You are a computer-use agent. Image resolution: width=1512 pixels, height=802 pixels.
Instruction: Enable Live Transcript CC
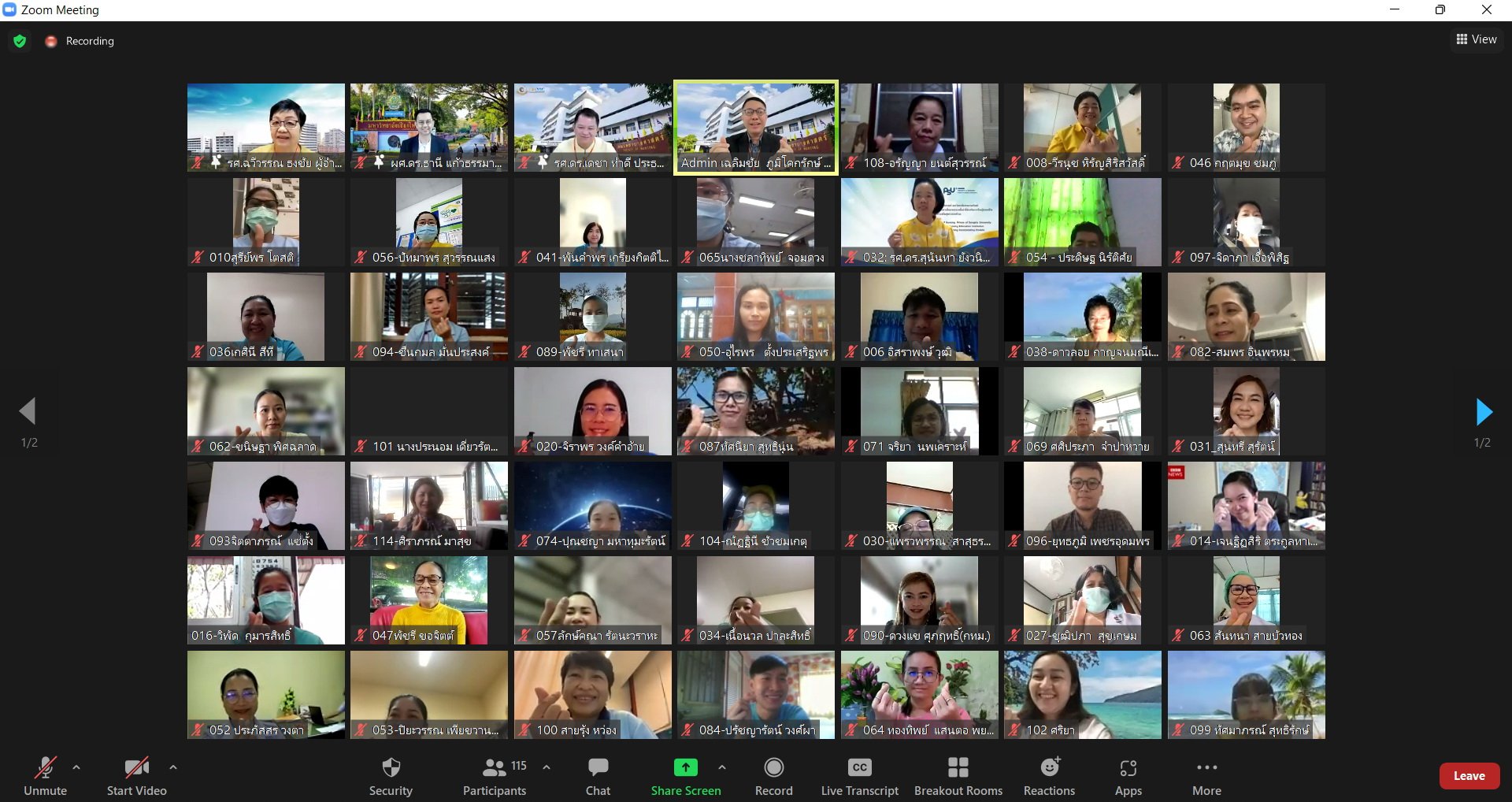coord(860,776)
